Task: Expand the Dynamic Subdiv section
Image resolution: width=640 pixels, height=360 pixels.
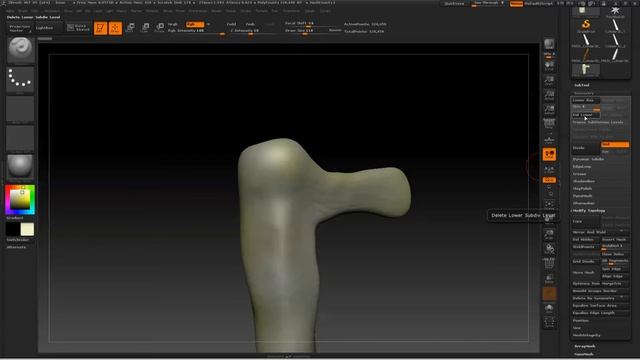Action: pos(588,159)
